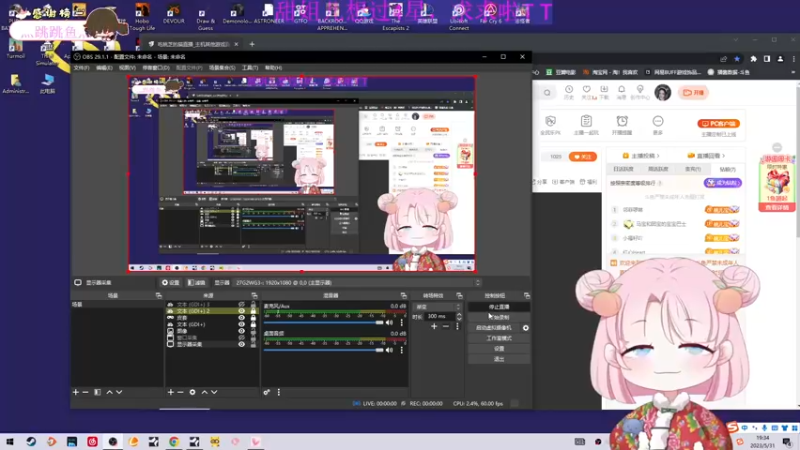This screenshot has height=450, width=800.
Task: Toggle visibility of 图像 source
Action: click(241, 331)
